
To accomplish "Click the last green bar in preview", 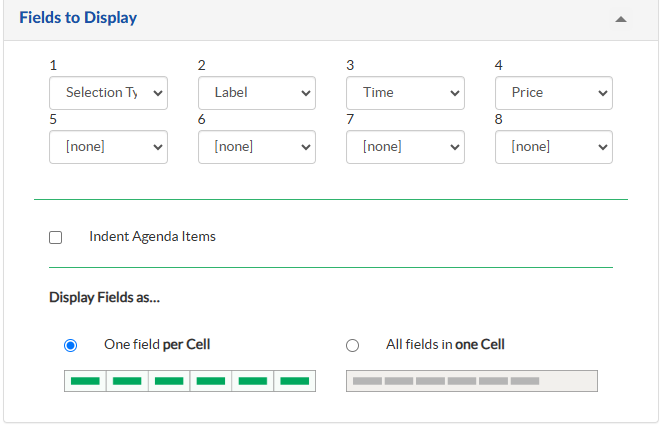I will point(294,381).
